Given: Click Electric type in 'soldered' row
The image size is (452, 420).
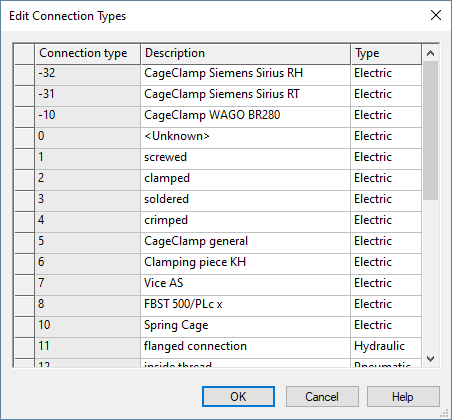Looking at the screenshot, I should click(x=386, y=201).
